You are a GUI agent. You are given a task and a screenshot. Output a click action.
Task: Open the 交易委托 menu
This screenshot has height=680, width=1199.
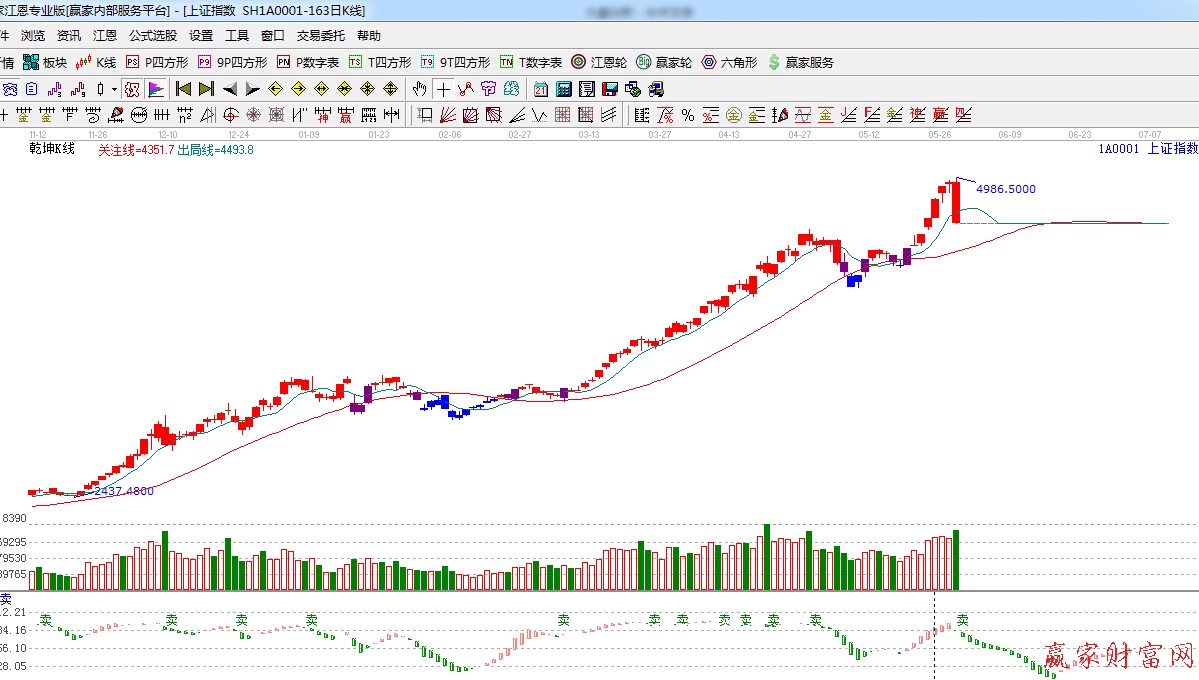320,36
